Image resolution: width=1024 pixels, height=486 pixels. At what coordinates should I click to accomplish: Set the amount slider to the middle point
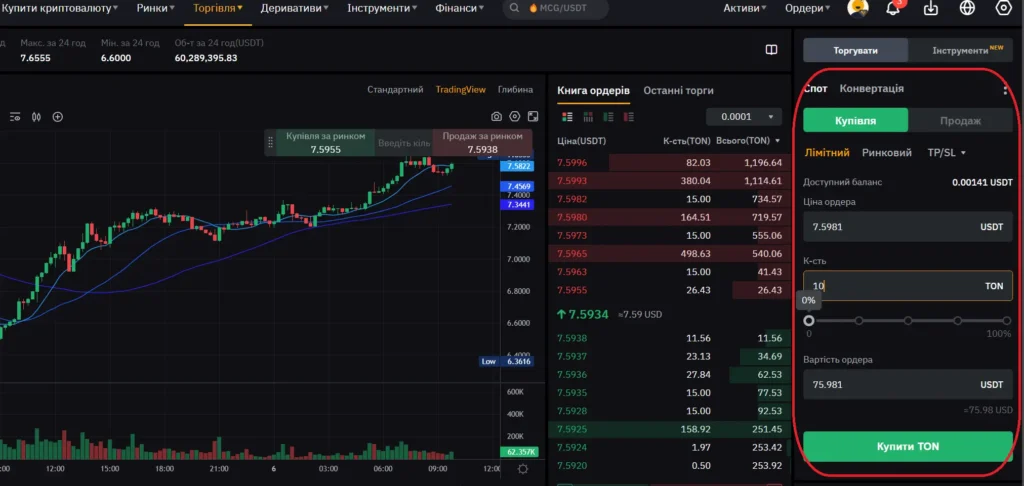908,321
